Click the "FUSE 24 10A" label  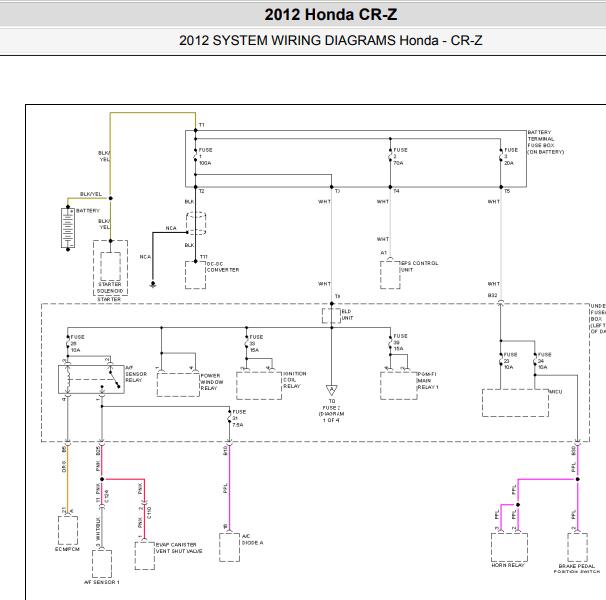coord(545,361)
